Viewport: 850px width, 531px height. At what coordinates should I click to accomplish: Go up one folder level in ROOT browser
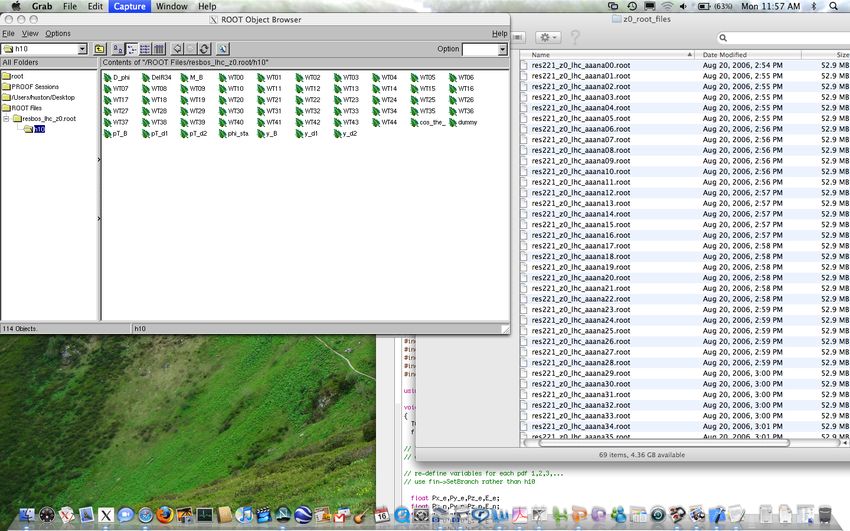pos(100,49)
